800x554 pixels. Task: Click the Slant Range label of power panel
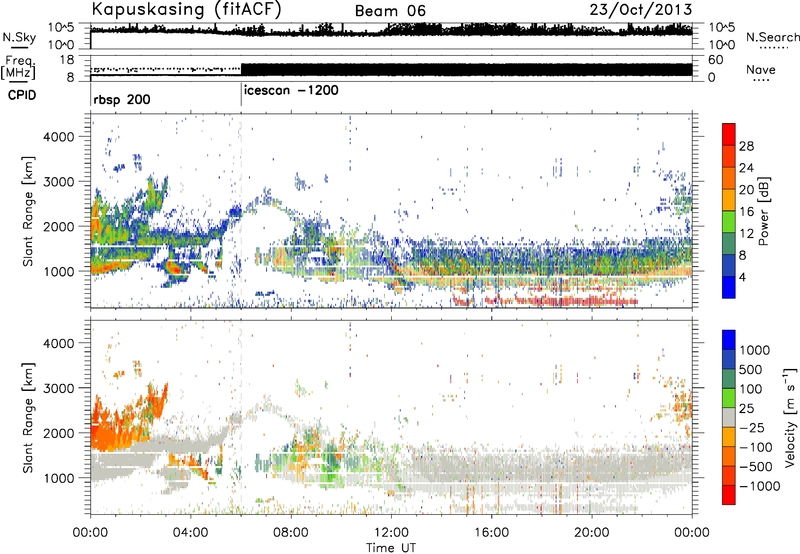click(29, 211)
